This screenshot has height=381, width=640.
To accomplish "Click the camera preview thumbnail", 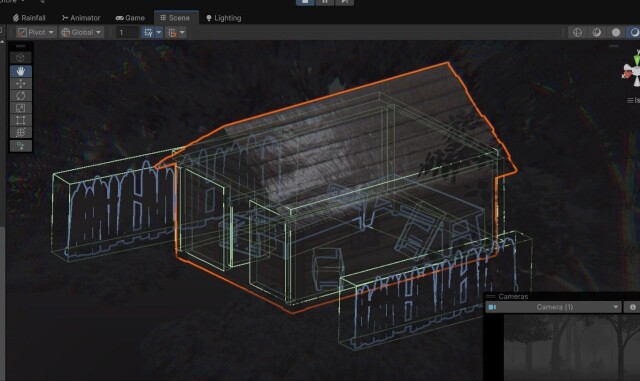I will (571, 348).
